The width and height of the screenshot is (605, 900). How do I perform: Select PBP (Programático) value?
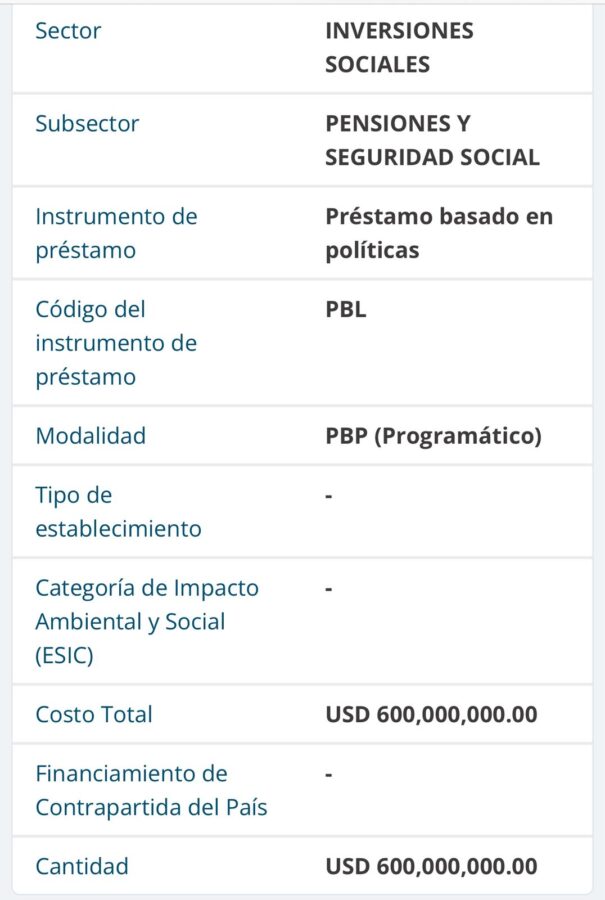pyautogui.click(x=433, y=437)
